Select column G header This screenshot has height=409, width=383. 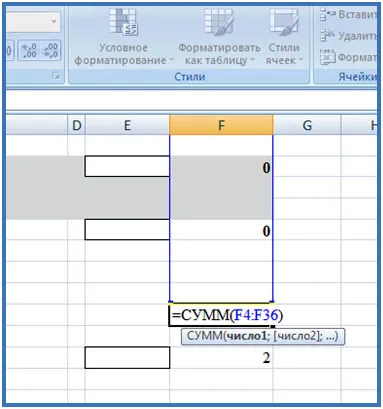[307, 126]
